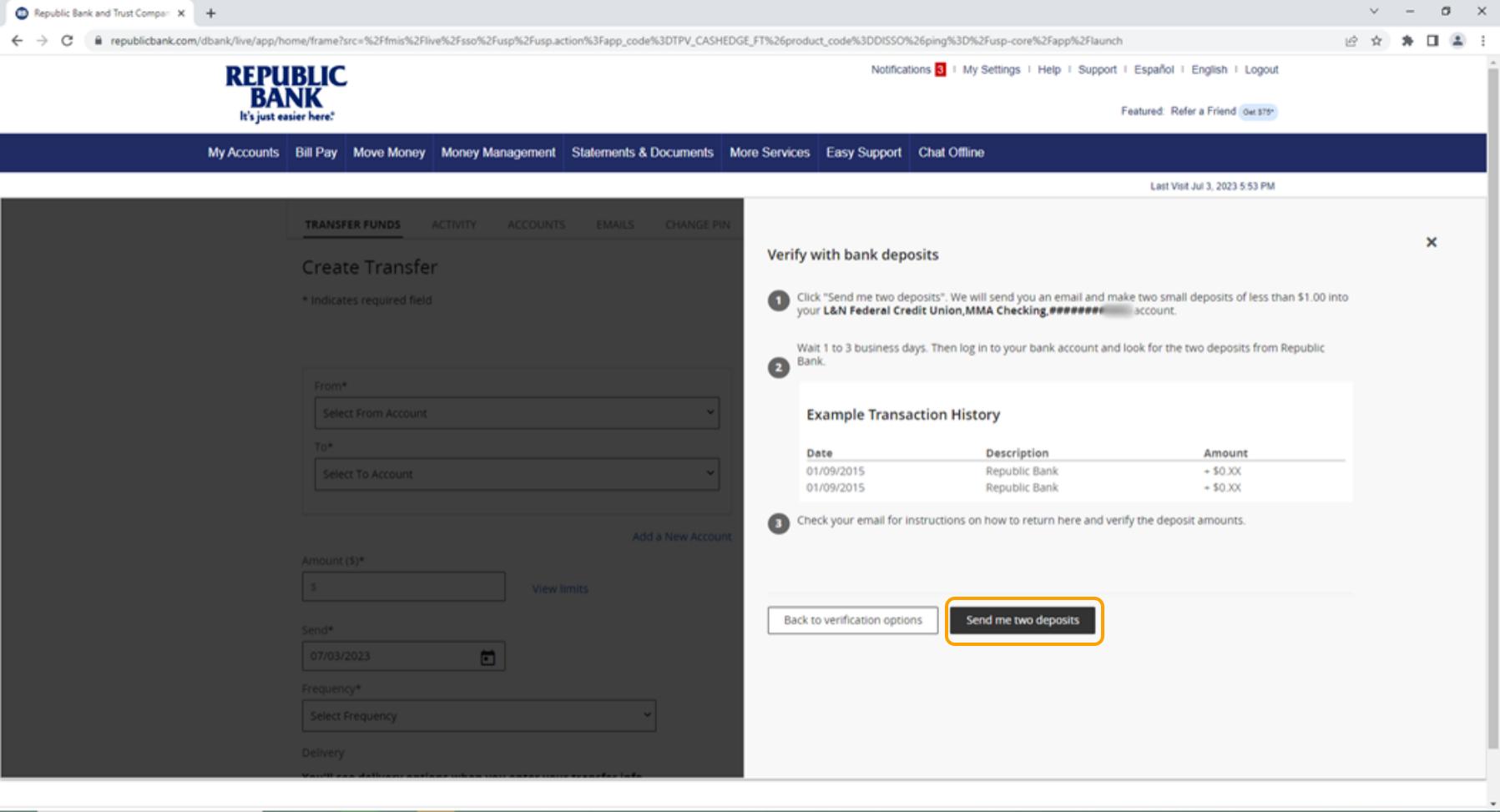Viewport: 1500px width, 812px height.
Task: Open More Services menu
Action: [770, 153]
